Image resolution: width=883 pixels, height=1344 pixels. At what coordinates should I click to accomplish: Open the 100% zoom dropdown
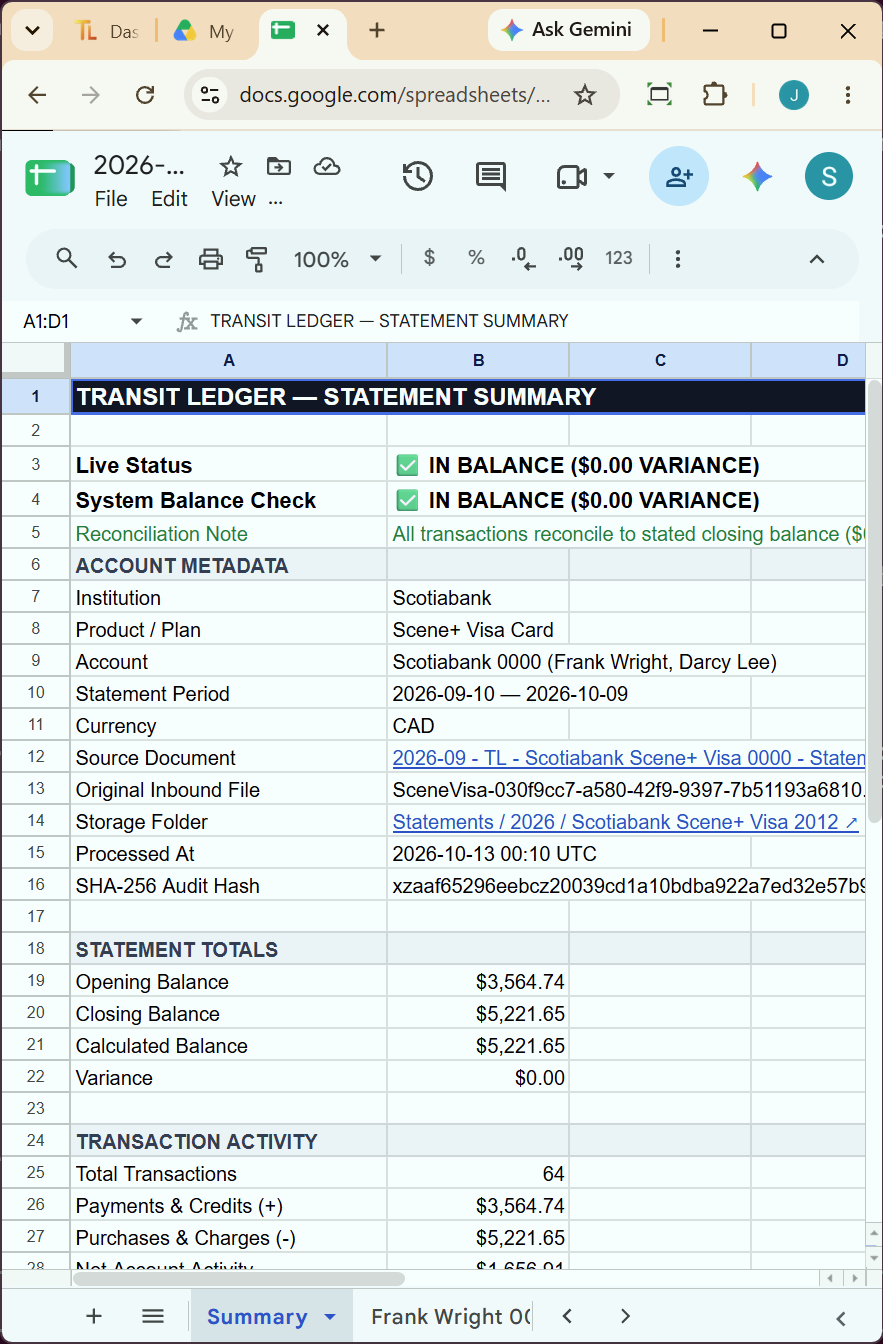coord(337,259)
